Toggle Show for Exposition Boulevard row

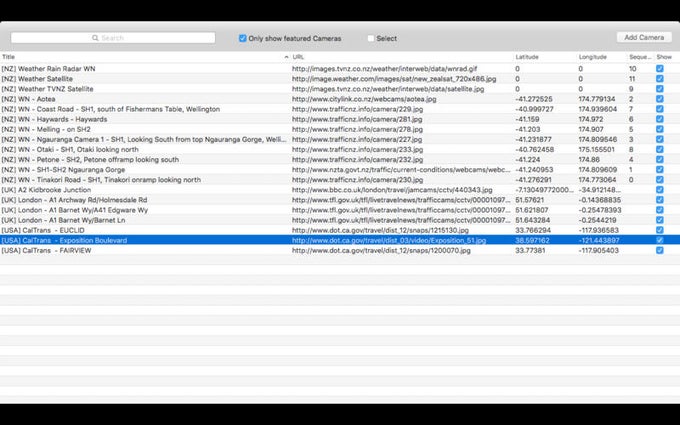(660, 240)
